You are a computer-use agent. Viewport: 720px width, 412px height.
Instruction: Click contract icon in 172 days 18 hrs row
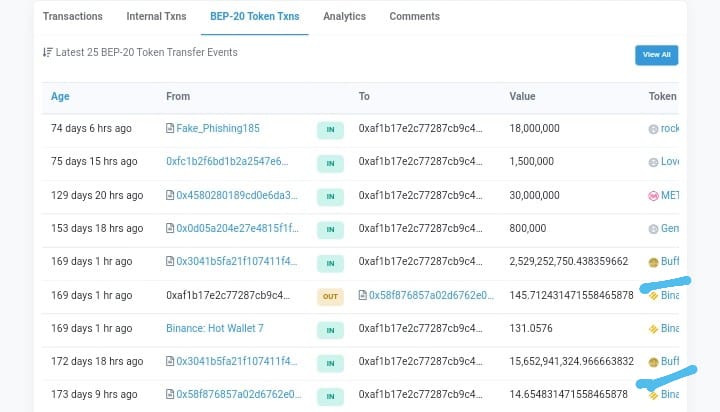pyautogui.click(x=170, y=361)
